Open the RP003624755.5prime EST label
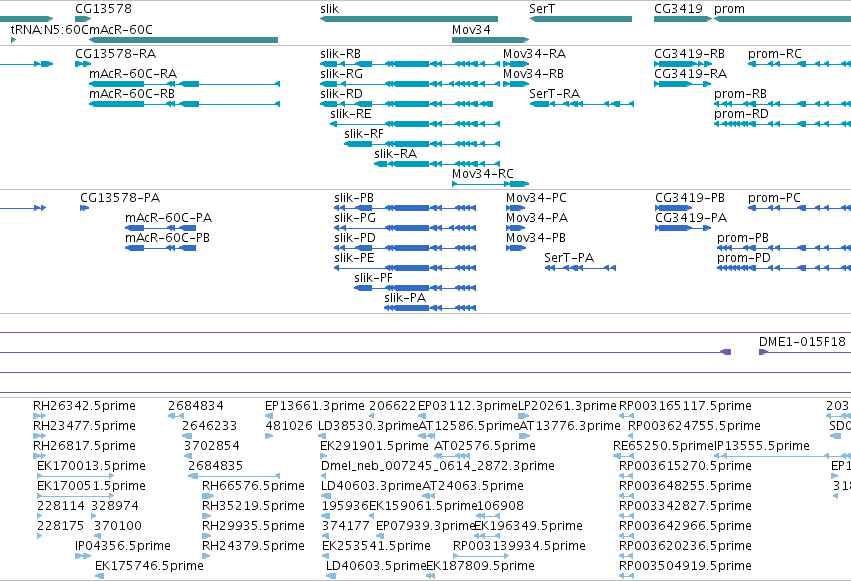The height and width of the screenshot is (581, 851). tap(694, 426)
